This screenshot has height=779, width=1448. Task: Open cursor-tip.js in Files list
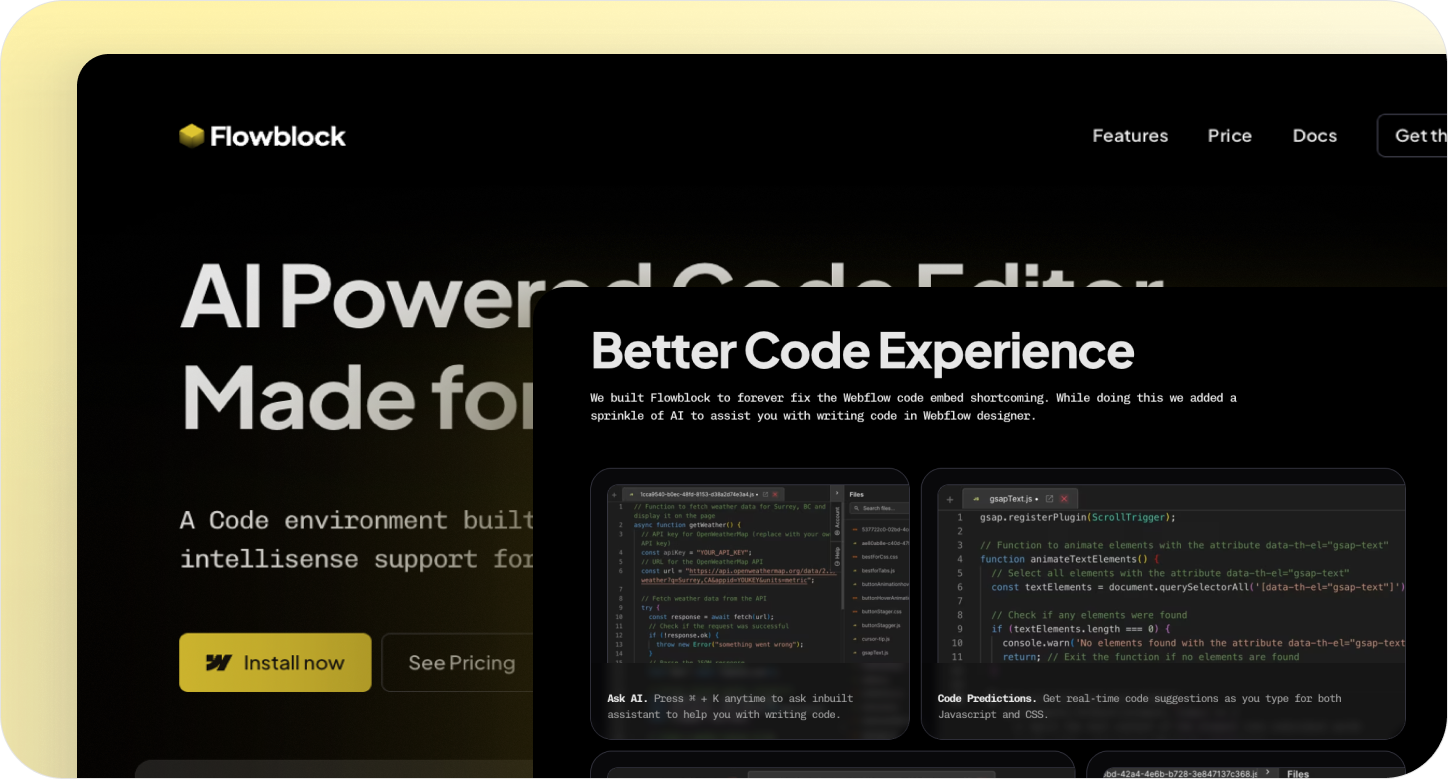(x=872, y=639)
